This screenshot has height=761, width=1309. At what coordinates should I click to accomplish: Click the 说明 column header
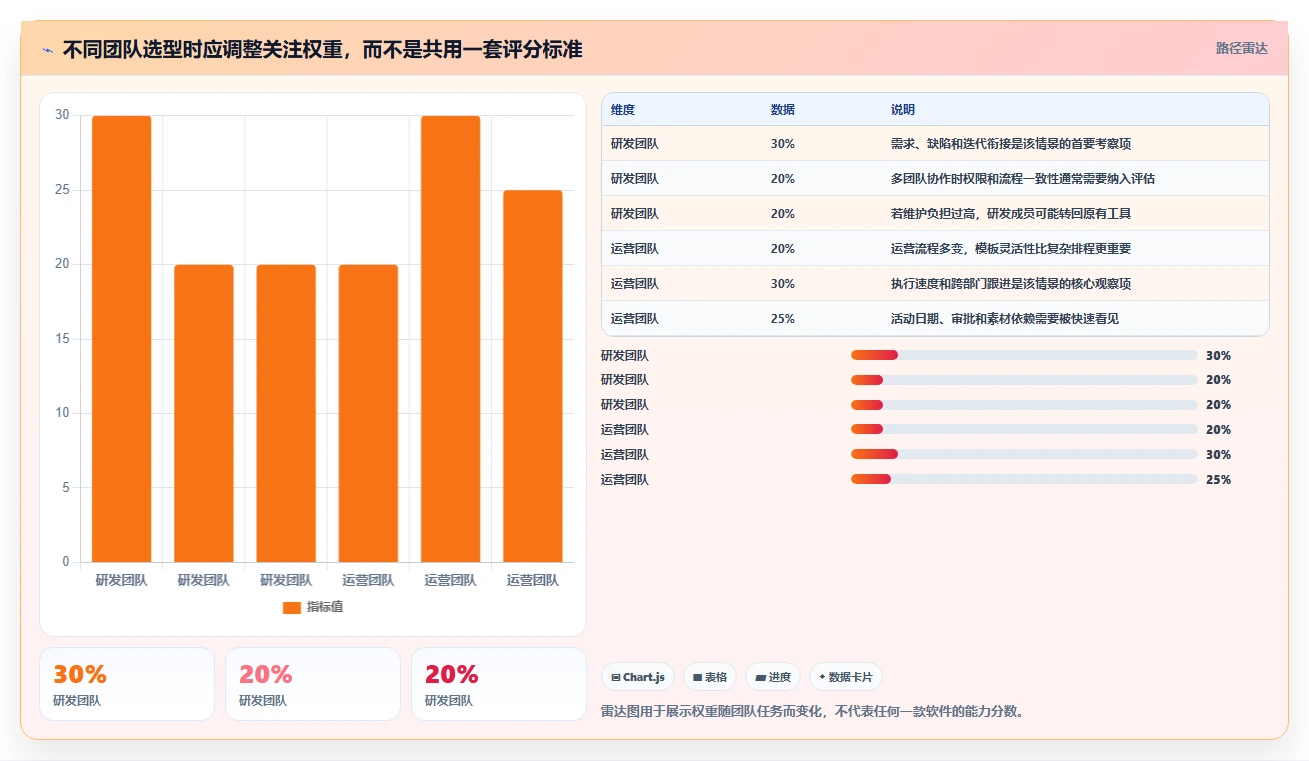tap(903, 110)
